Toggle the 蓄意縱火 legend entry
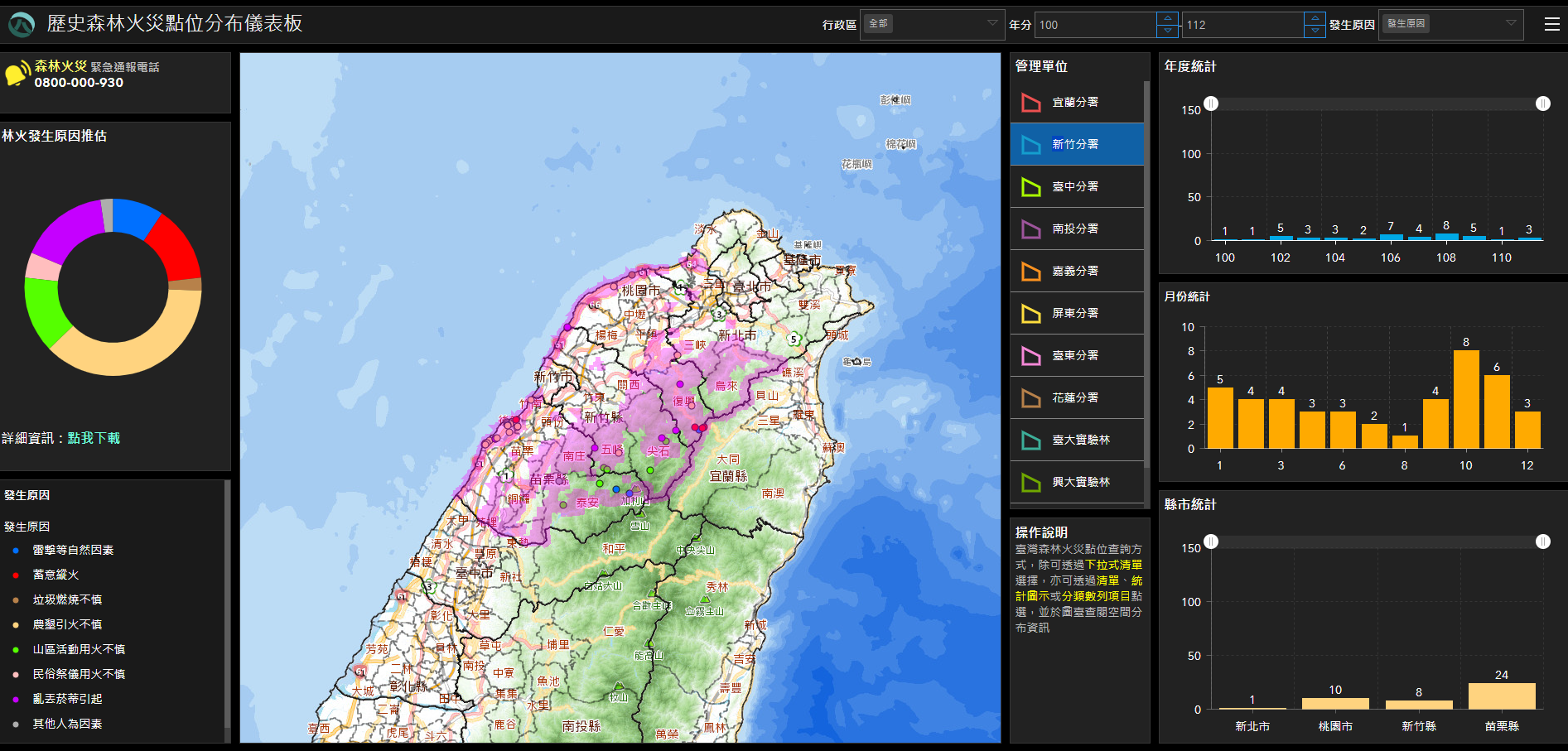The image size is (1568, 751). pyautogui.click(x=55, y=575)
